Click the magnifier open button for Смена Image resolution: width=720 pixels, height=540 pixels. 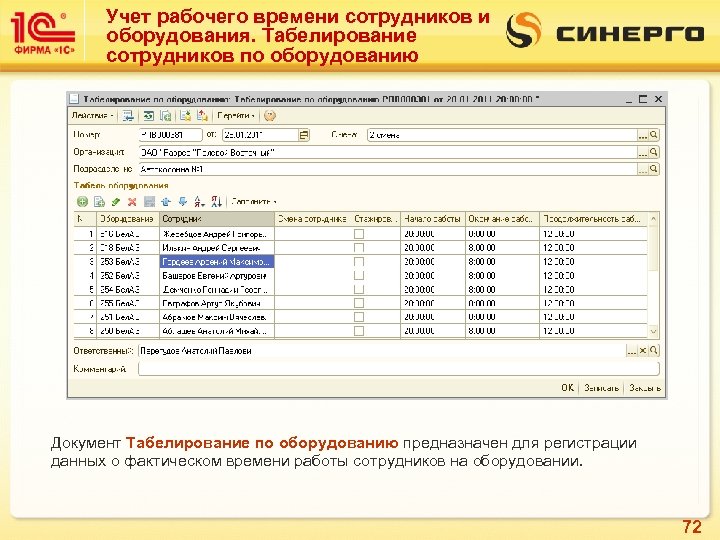(x=653, y=135)
